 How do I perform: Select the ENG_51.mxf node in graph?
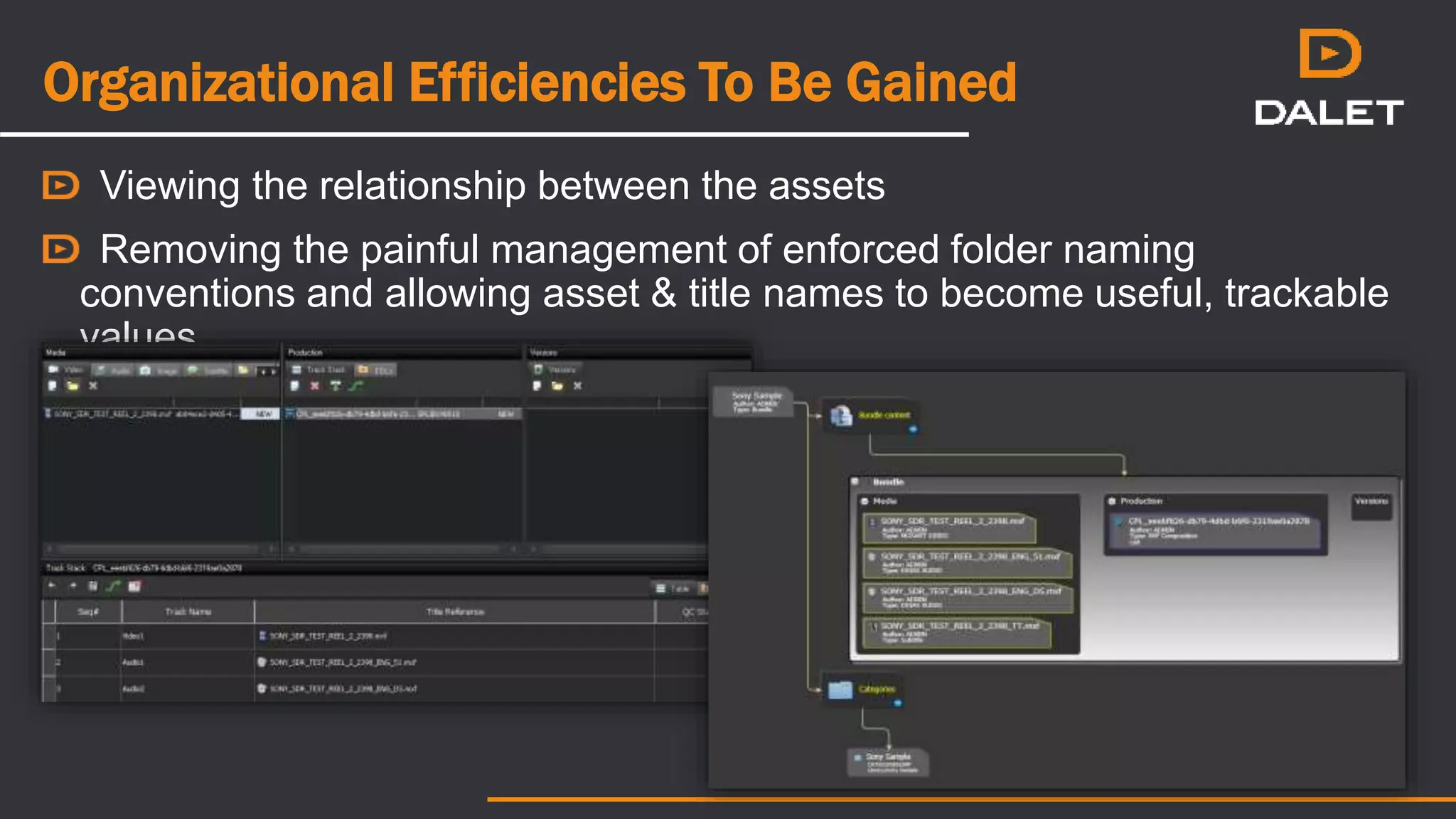pos(968,563)
